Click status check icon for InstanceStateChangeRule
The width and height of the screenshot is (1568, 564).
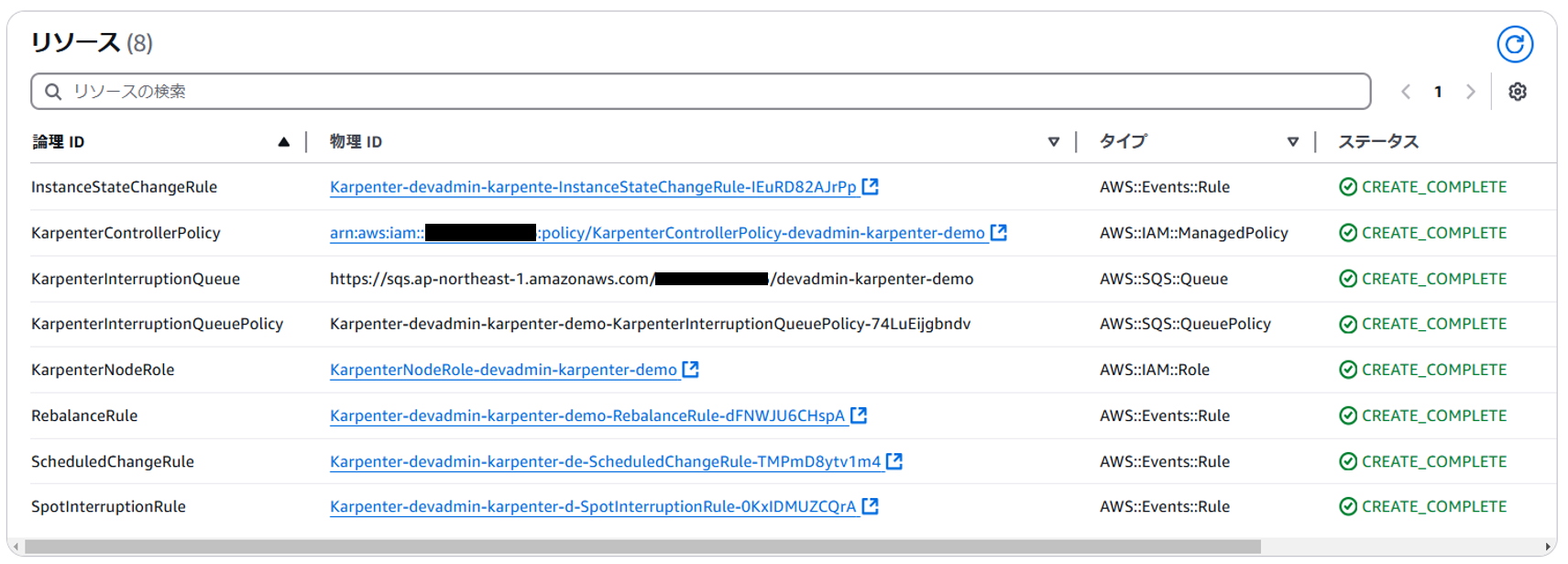pyautogui.click(x=1348, y=187)
